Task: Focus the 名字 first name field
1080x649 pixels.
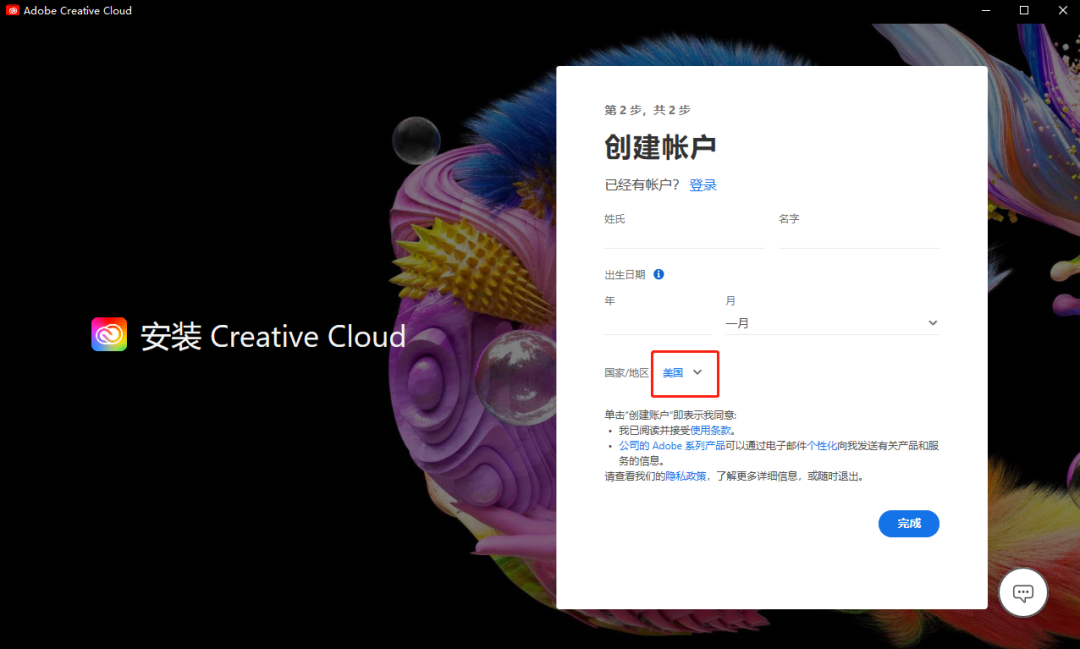Action: click(858, 237)
